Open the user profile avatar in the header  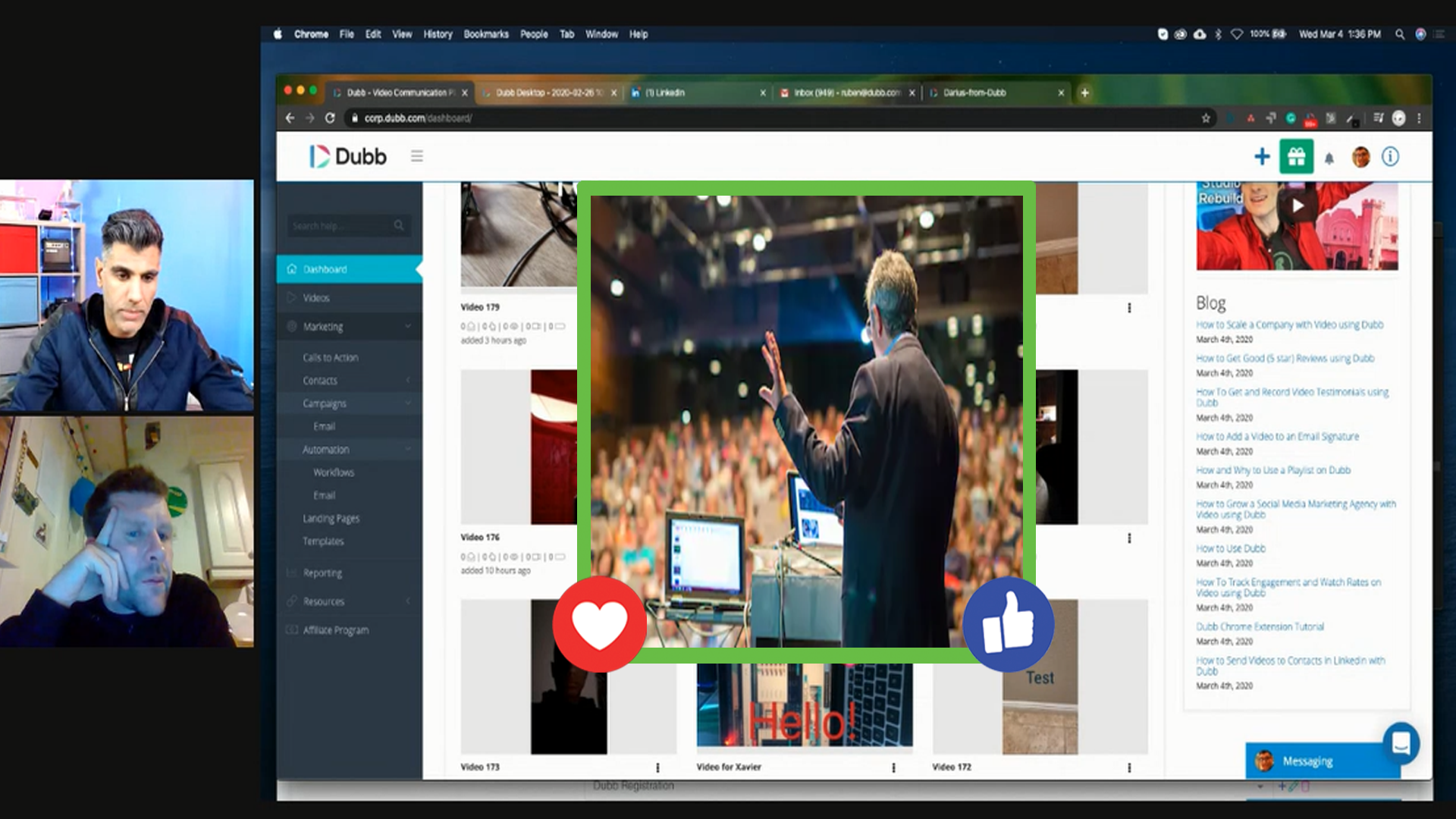[1361, 157]
